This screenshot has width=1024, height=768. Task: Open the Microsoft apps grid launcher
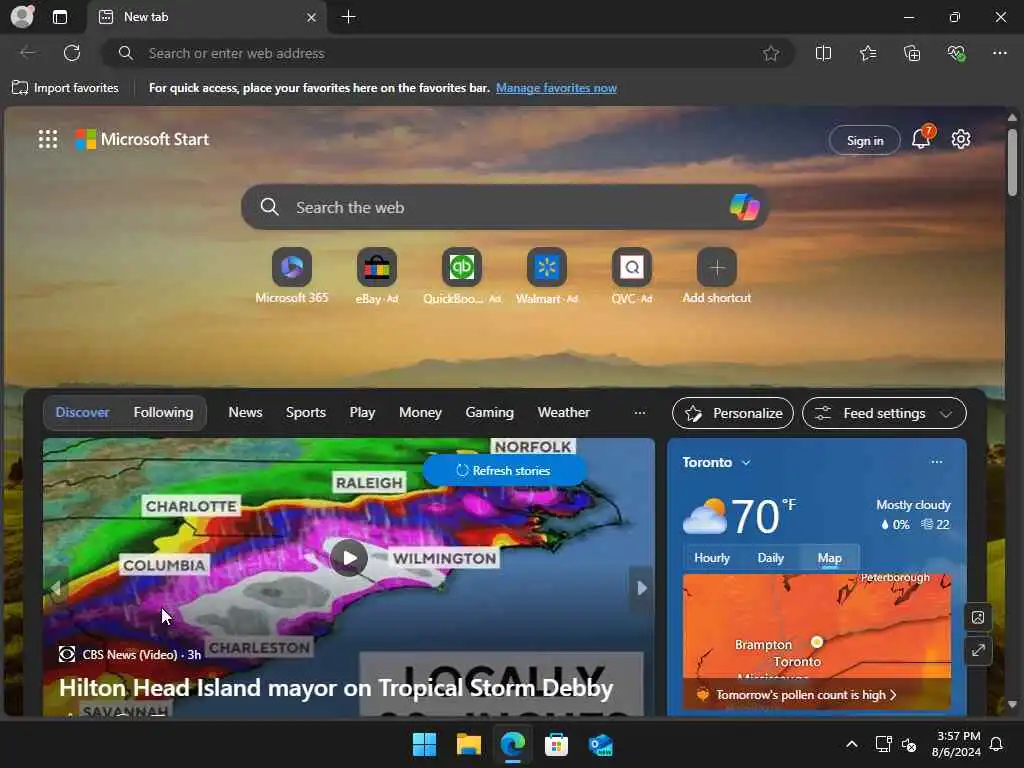(x=48, y=139)
